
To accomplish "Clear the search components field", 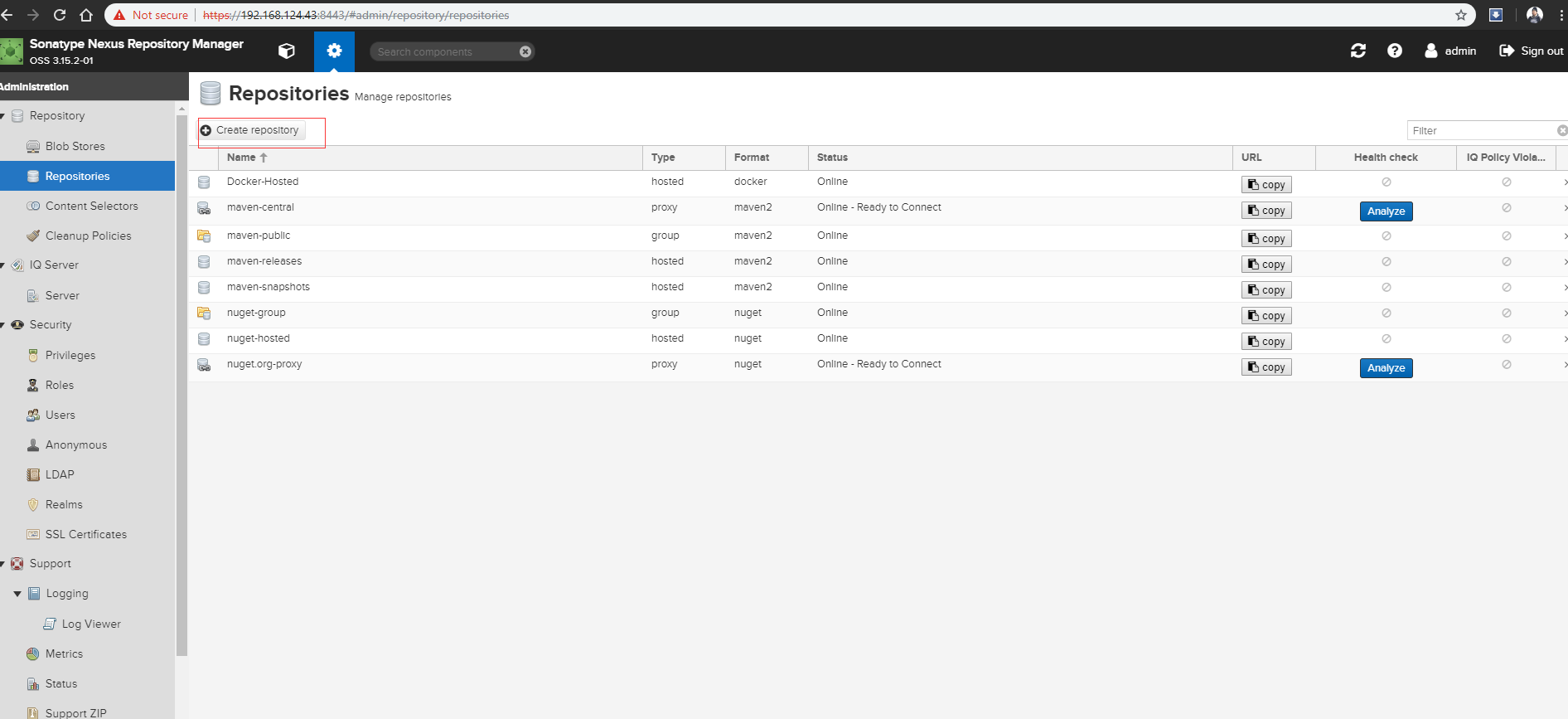I will 525,51.
